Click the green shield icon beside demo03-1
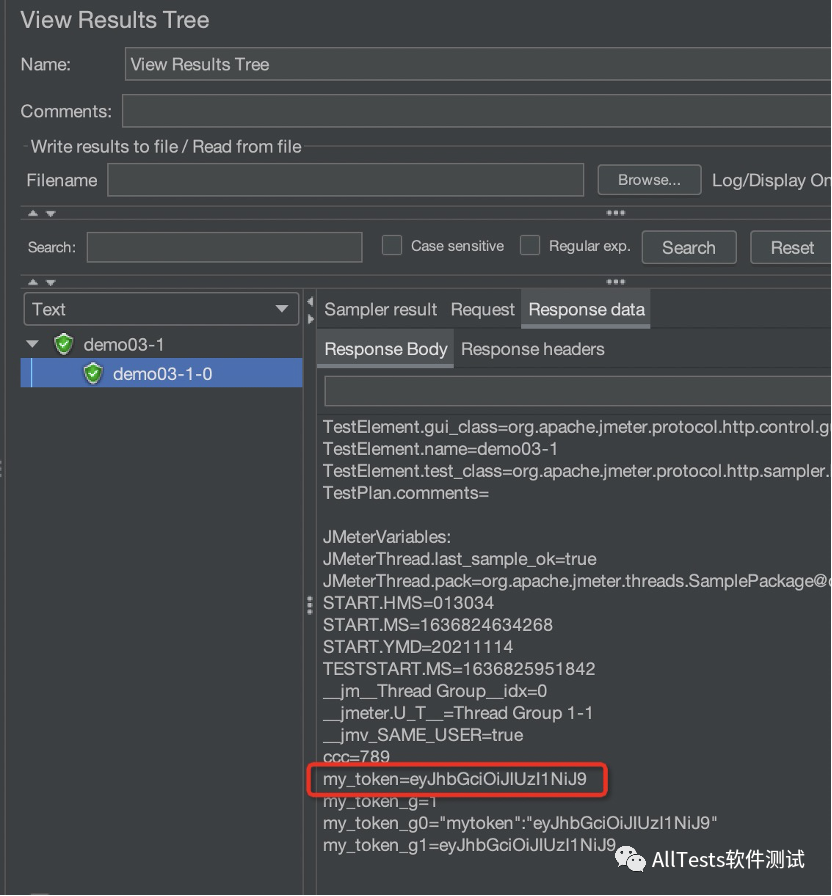This screenshot has width=832, height=896. pos(63,344)
